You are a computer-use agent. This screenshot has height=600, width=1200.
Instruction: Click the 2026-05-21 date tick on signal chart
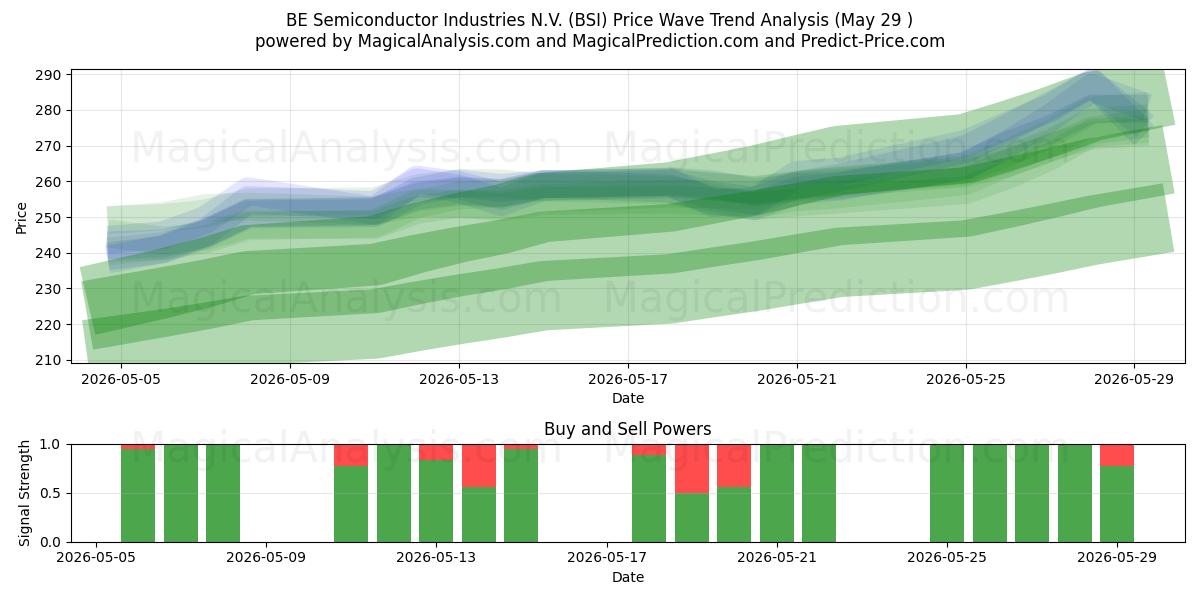point(777,558)
